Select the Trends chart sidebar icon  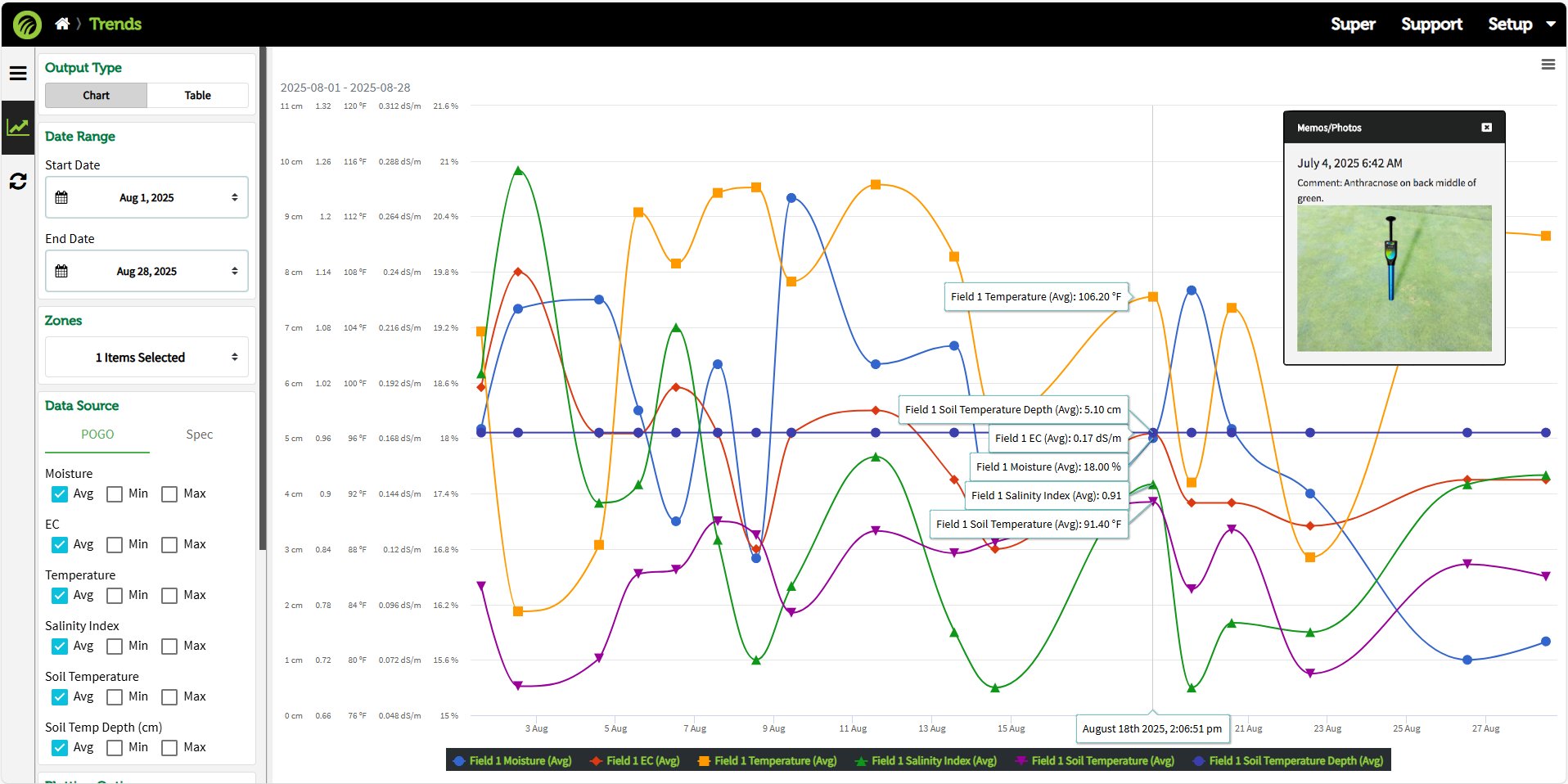pyautogui.click(x=18, y=128)
